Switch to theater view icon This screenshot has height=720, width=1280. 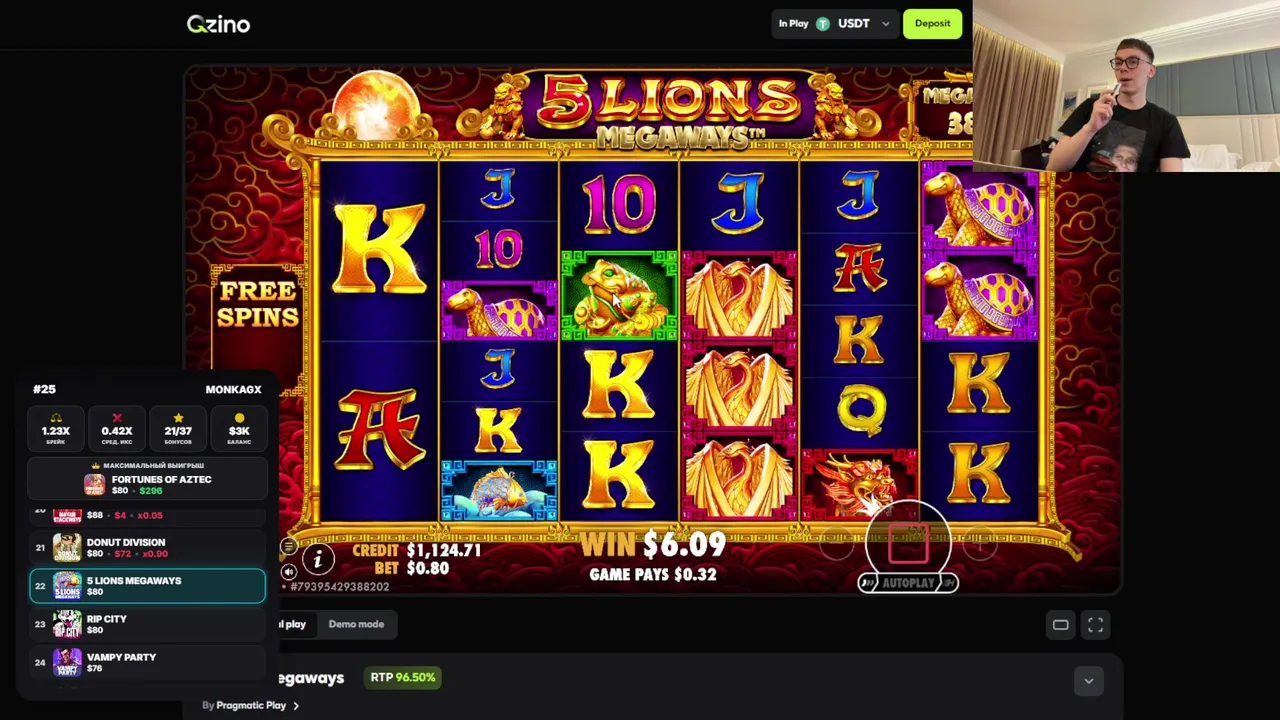click(x=1060, y=625)
